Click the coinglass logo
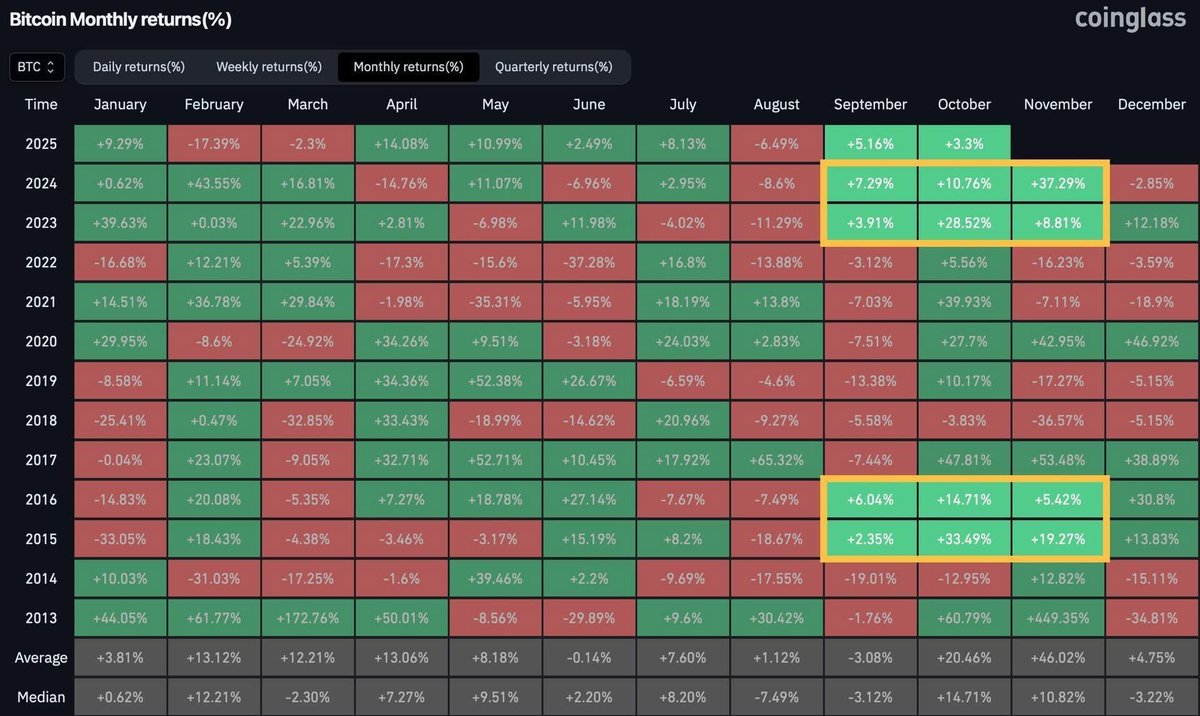 pos(1130,19)
